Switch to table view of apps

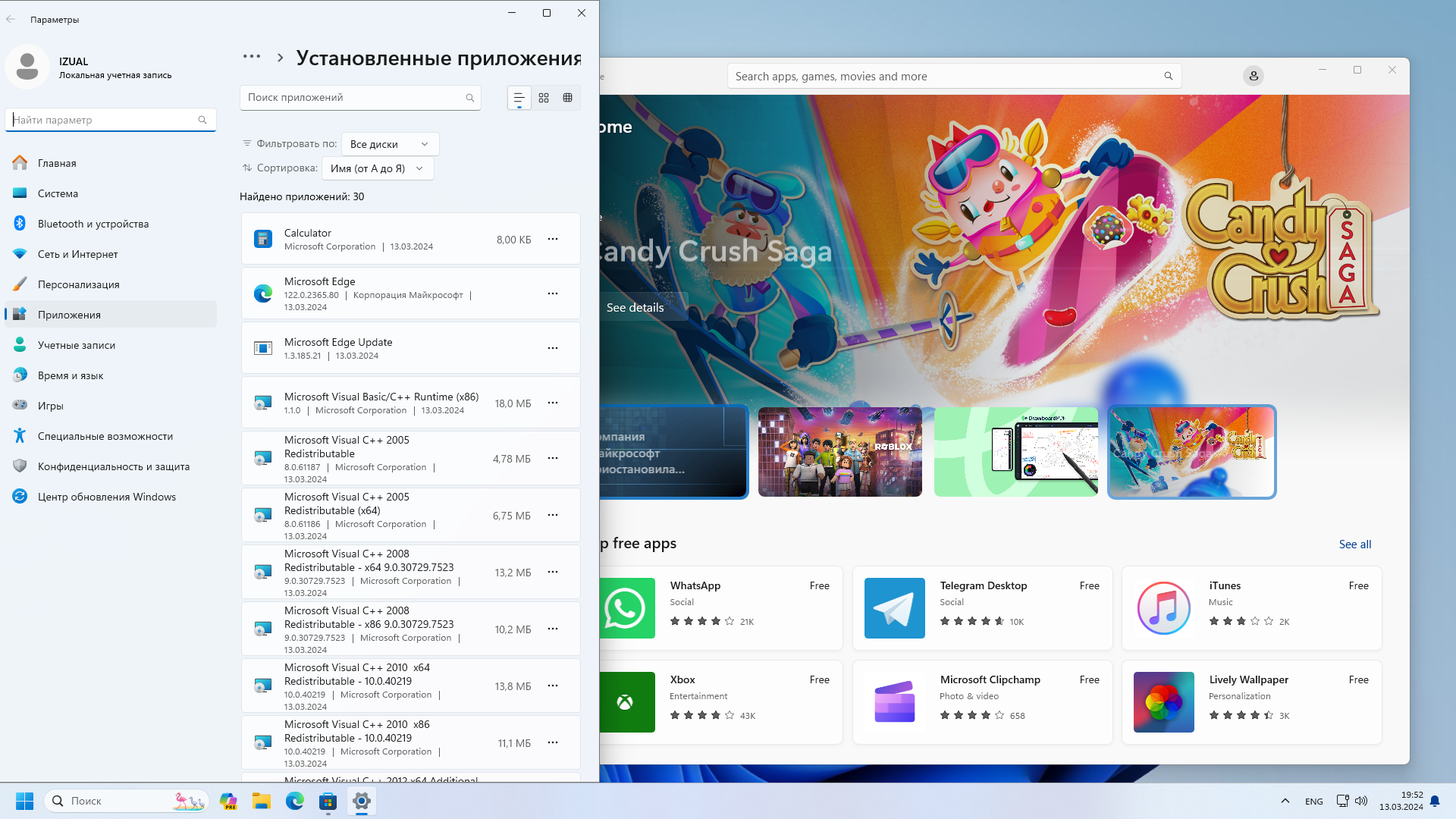567,98
